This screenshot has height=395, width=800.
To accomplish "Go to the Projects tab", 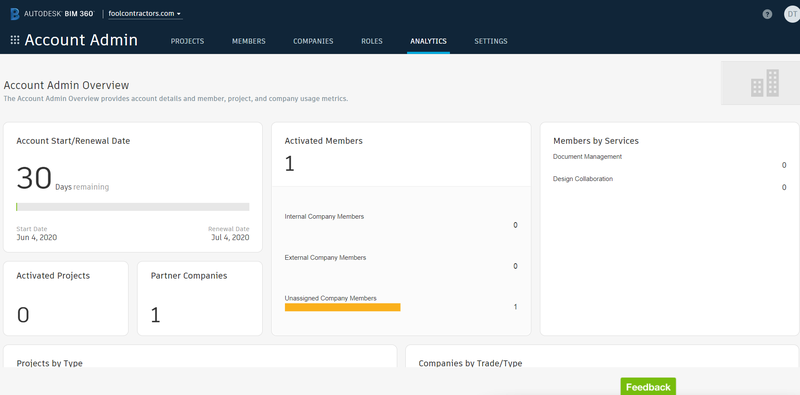I will (187, 41).
